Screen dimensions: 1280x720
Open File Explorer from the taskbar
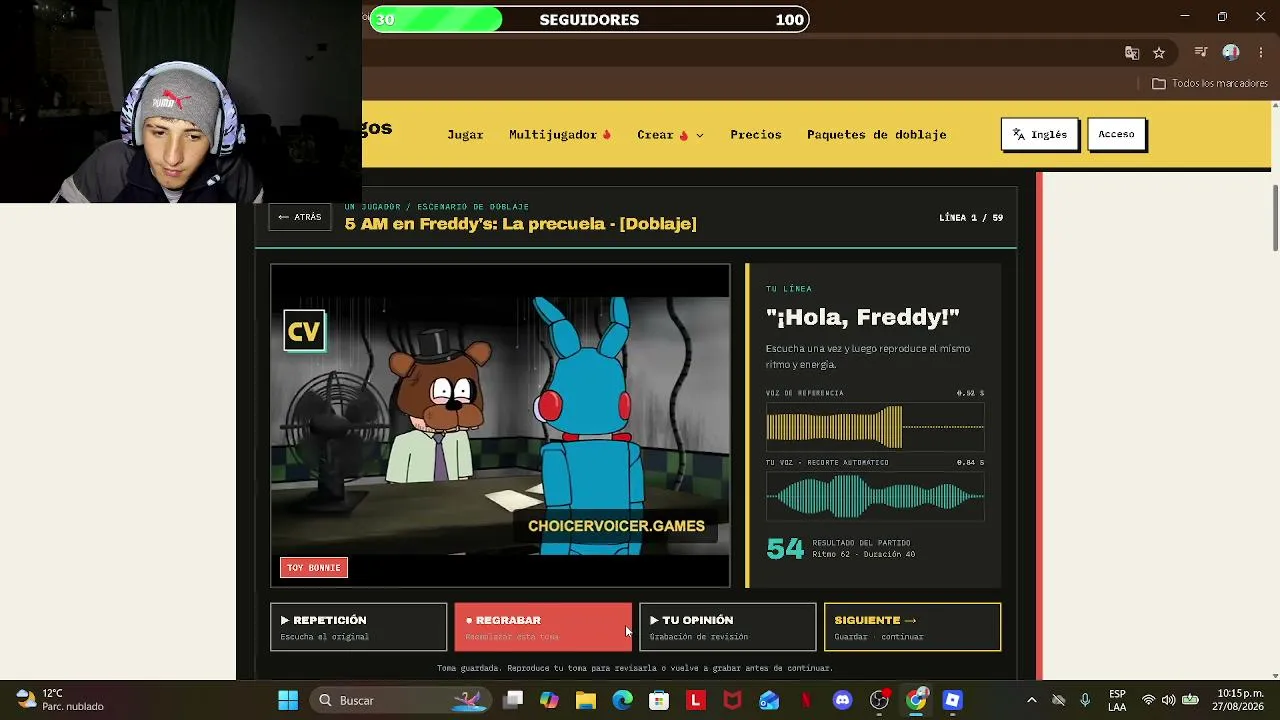[586, 700]
